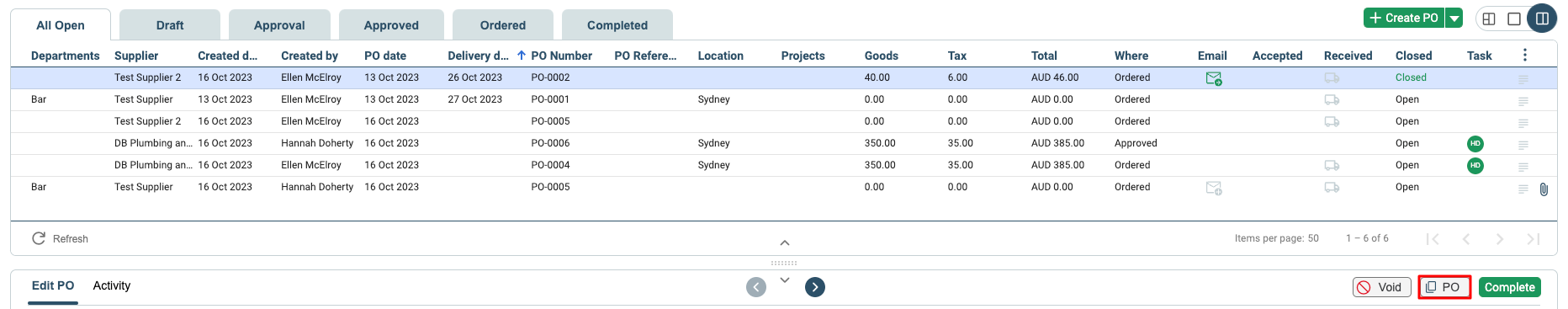
Task: Open the Create PO dropdown arrow
Action: click(x=1454, y=19)
